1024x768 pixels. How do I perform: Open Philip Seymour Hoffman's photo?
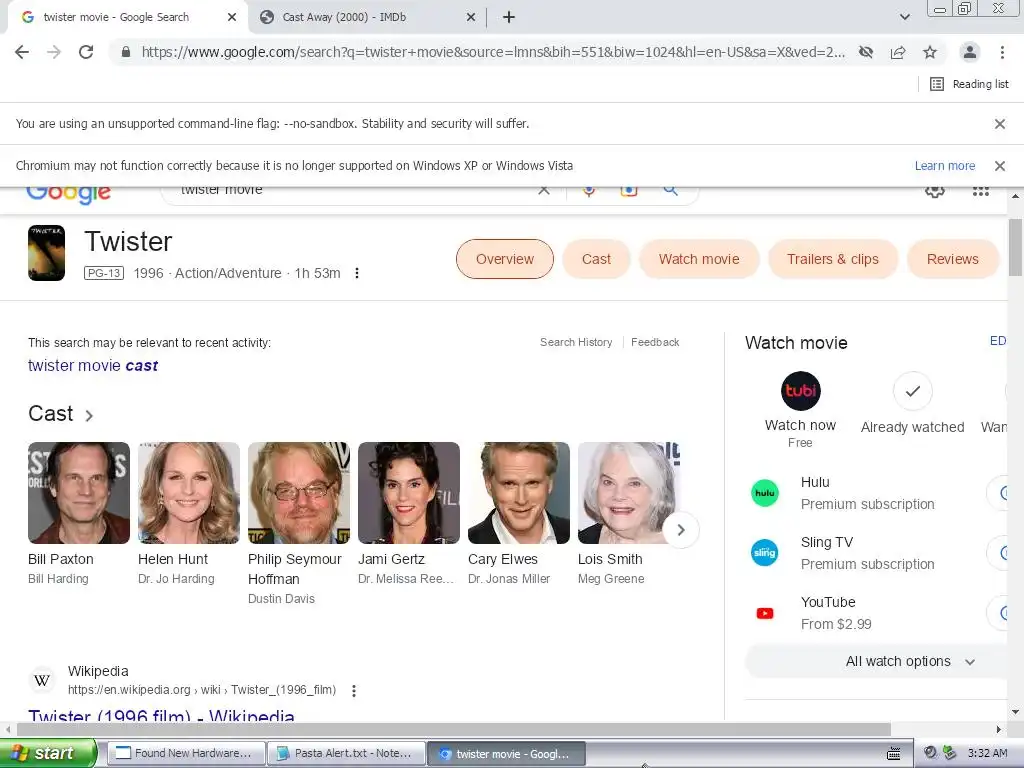point(299,493)
